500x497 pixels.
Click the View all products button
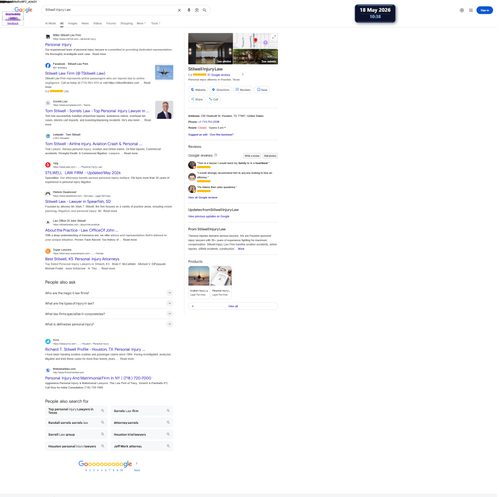[234, 307]
